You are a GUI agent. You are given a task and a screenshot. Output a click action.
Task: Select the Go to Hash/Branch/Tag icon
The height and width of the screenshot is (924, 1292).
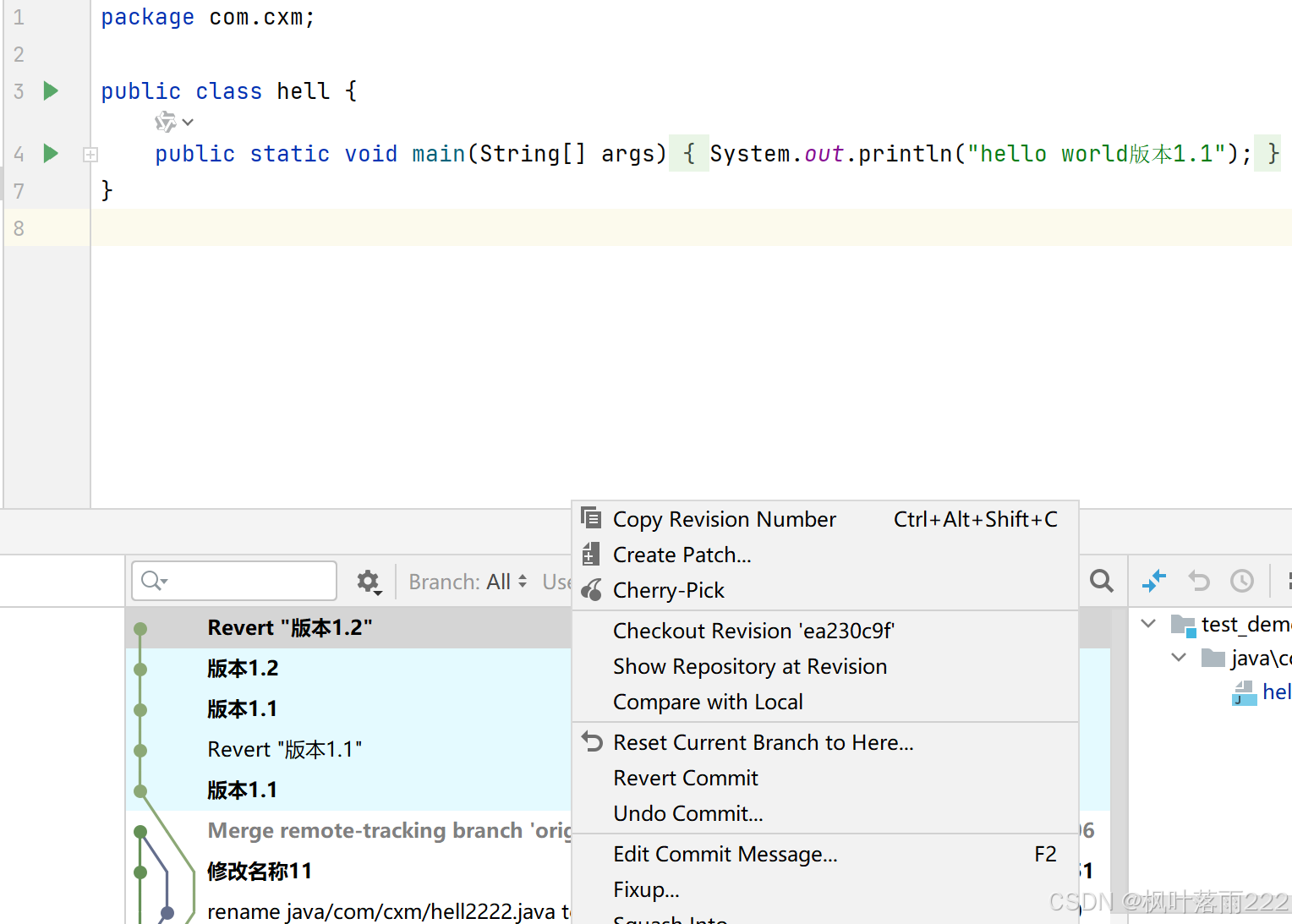coord(1154,581)
